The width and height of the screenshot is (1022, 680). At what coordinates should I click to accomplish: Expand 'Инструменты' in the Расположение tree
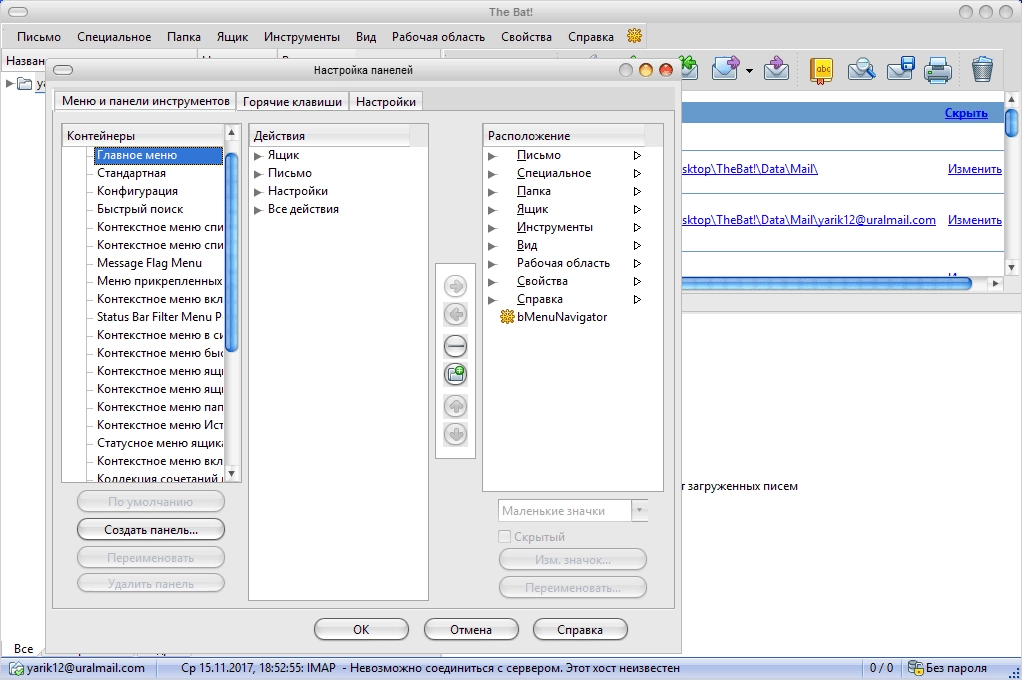pos(493,228)
